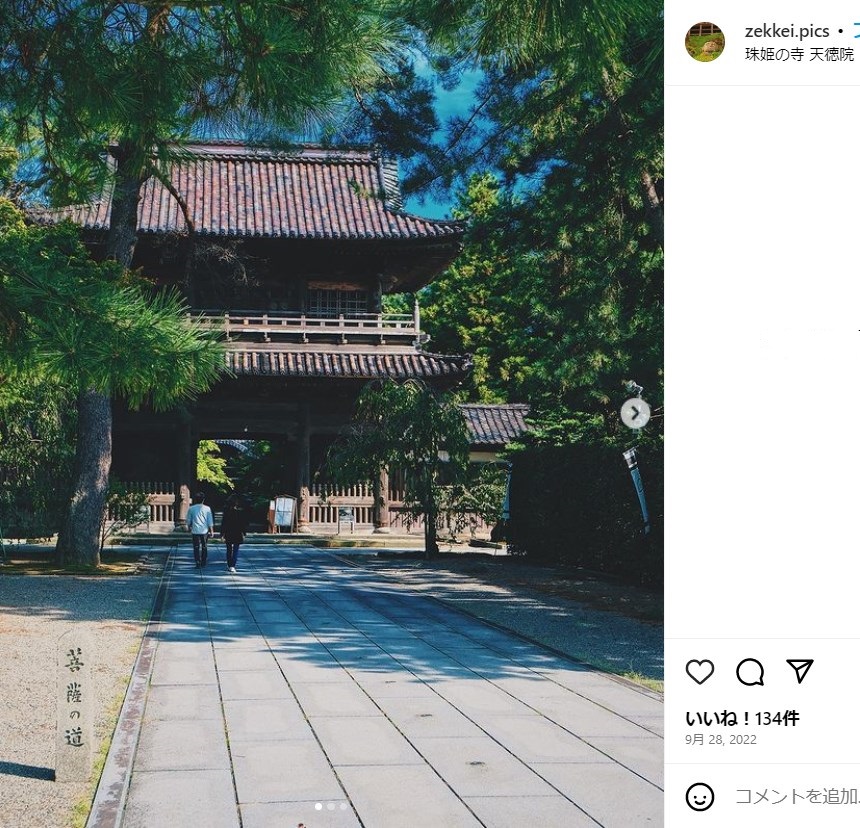Click the blank caption area beside the photo
Viewport: 860px width, 828px height.
[762, 362]
